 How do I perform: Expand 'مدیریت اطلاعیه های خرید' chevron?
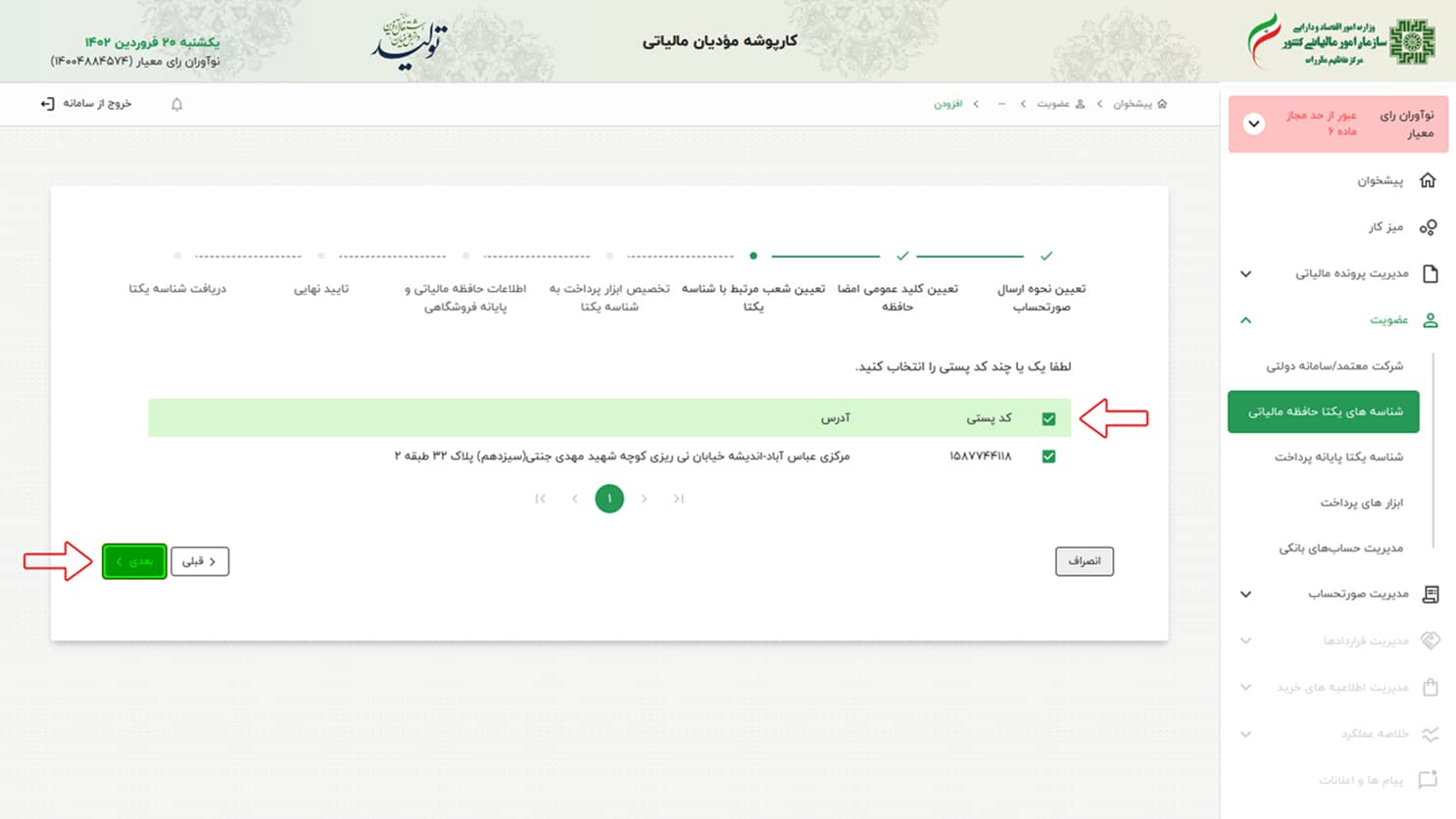point(1245,688)
